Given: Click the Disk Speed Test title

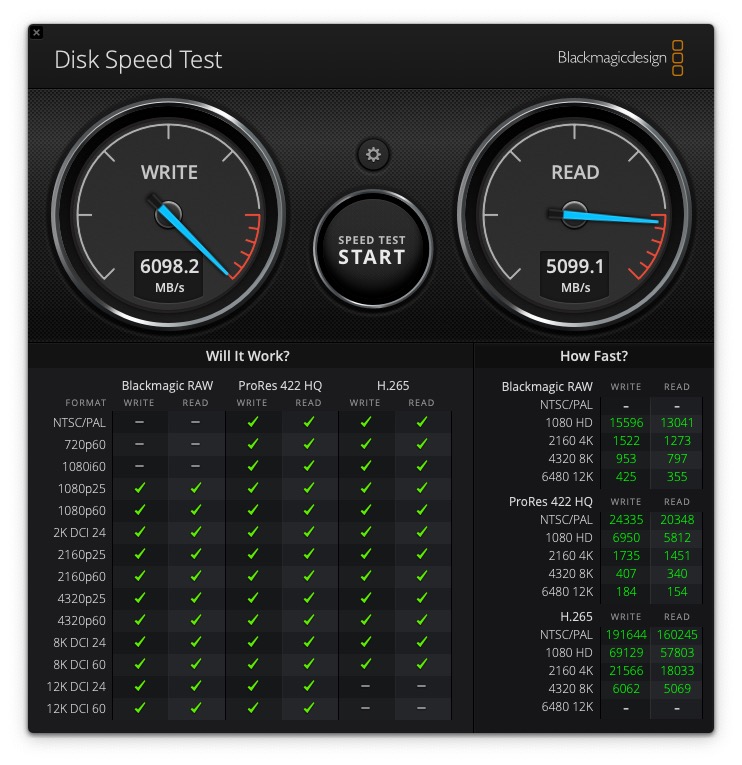Looking at the screenshot, I should click(138, 60).
